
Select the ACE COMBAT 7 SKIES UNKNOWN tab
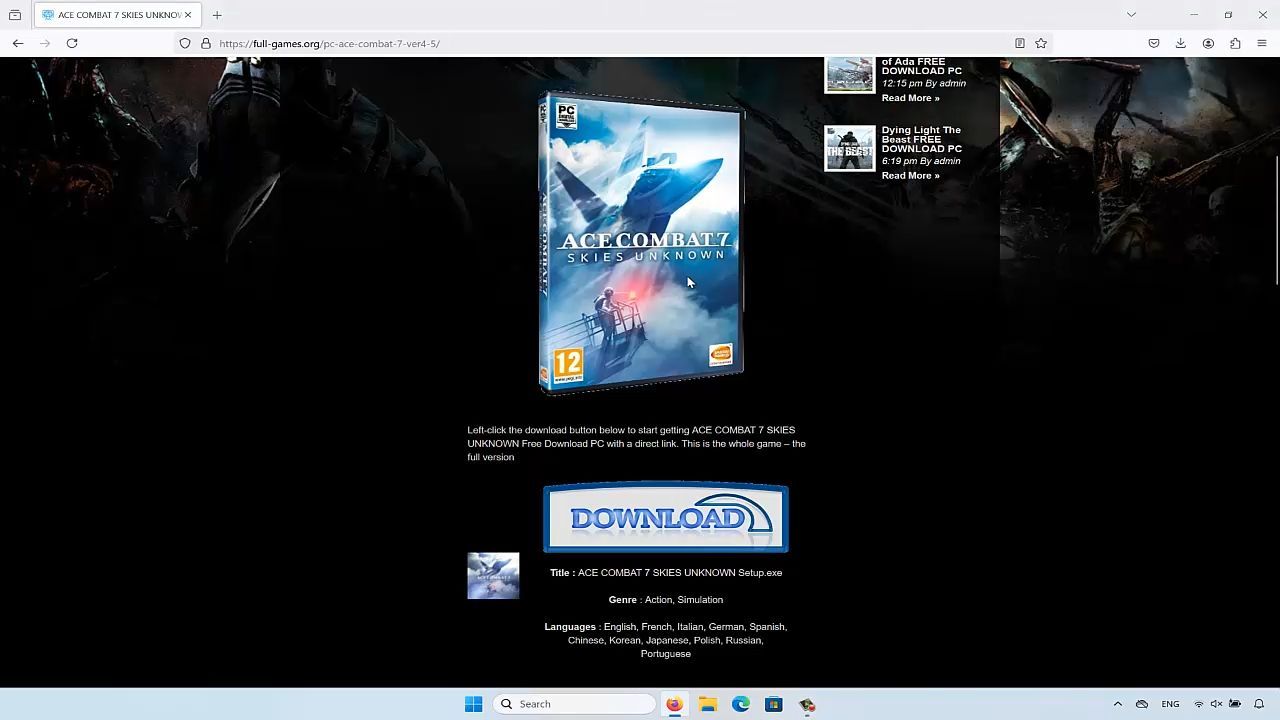click(x=117, y=15)
